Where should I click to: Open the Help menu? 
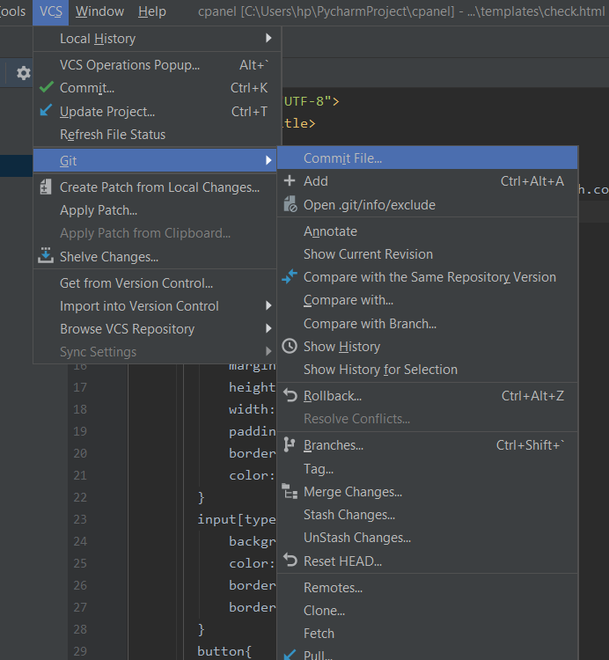pyautogui.click(x=152, y=11)
